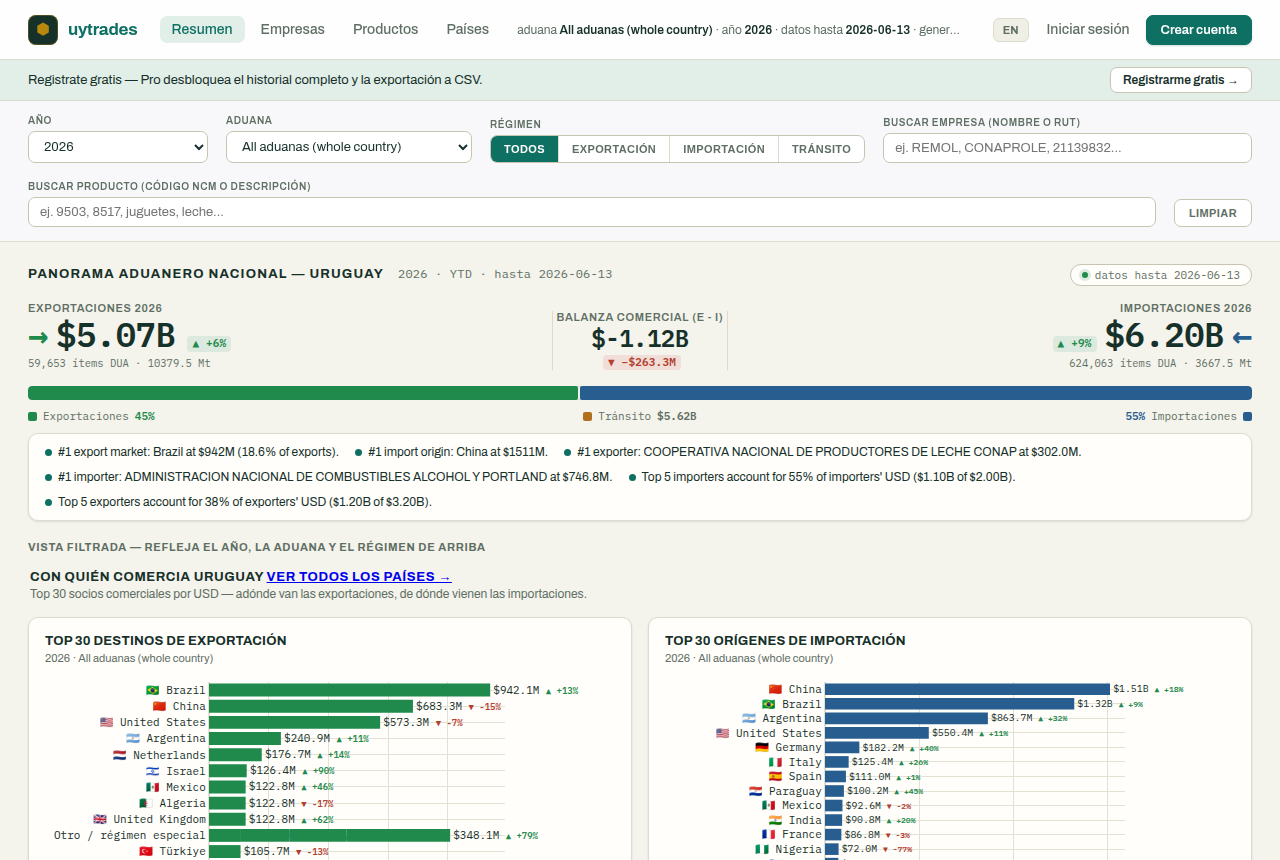Focus the Buscar producto search field
This screenshot has width=1280, height=860.
(x=592, y=212)
